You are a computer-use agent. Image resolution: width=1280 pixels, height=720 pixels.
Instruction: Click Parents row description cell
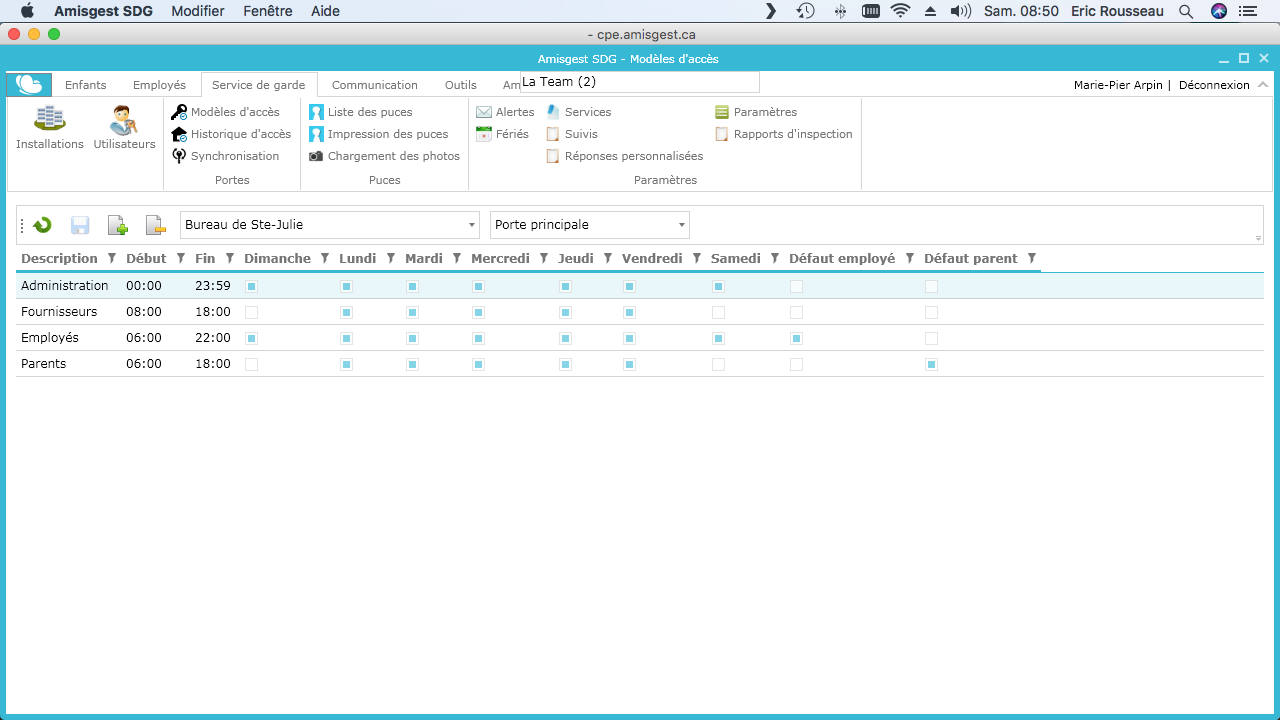44,364
